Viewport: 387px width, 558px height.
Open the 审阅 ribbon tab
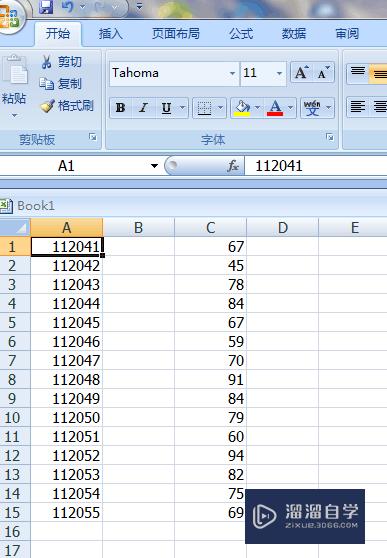tap(347, 34)
